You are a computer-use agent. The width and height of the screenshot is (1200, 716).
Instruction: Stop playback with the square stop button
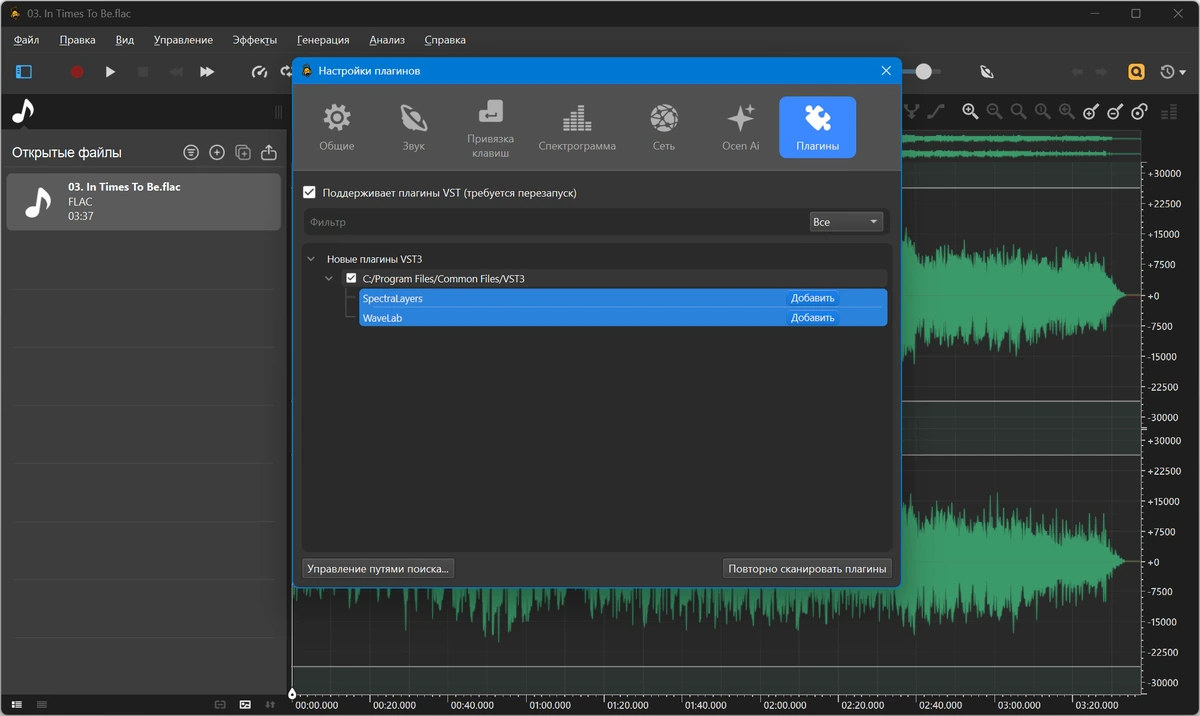pyautogui.click(x=143, y=72)
